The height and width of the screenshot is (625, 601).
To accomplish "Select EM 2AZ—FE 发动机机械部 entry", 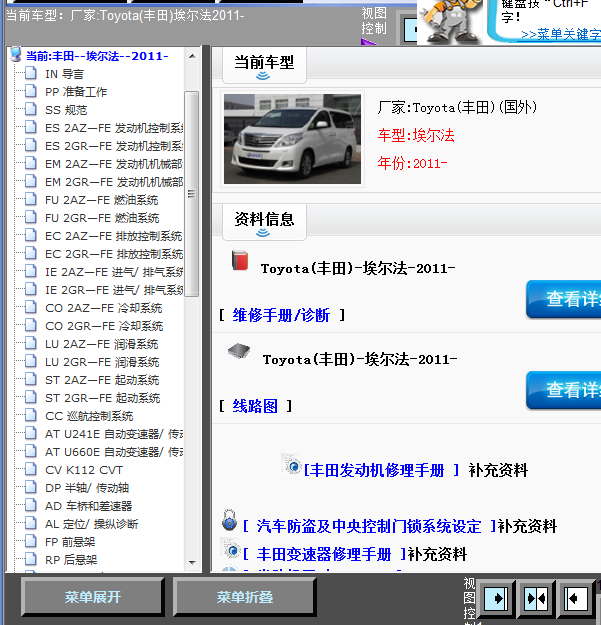I will (x=114, y=164).
